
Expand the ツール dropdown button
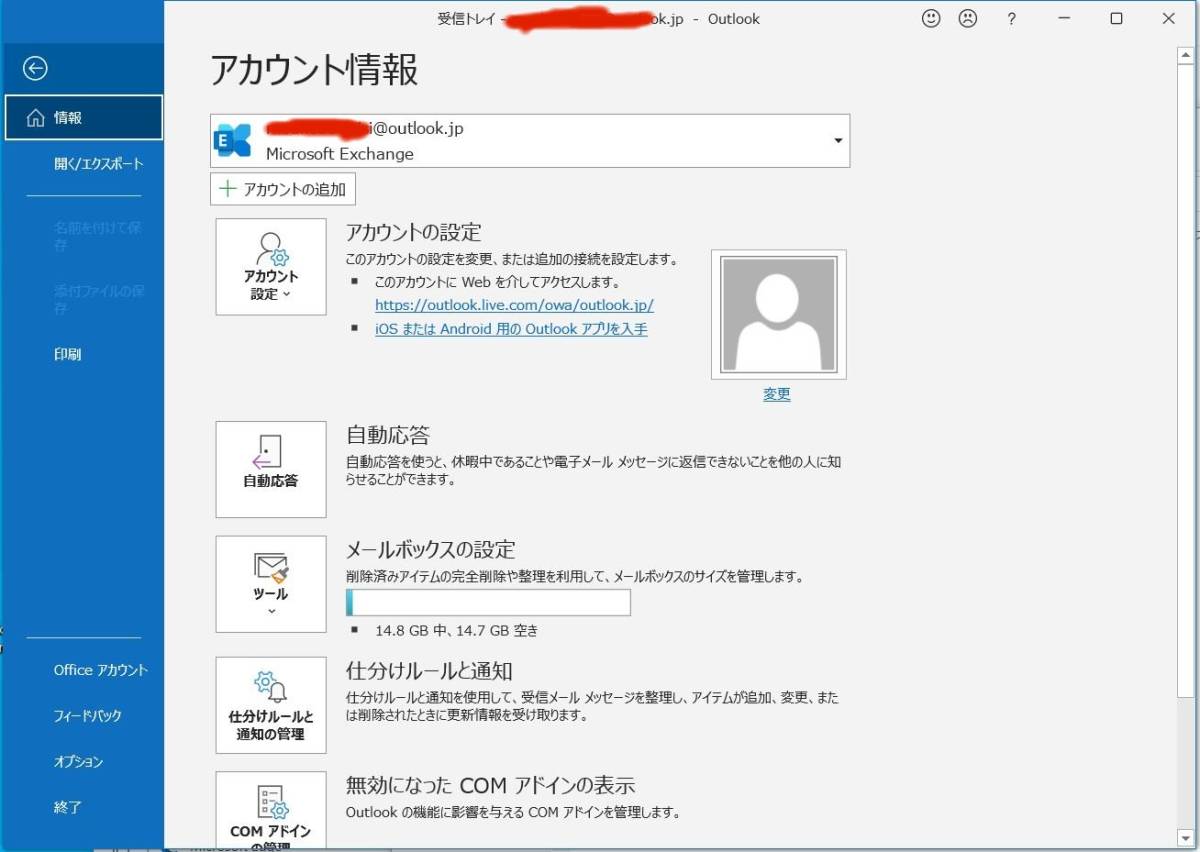click(271, 584)
